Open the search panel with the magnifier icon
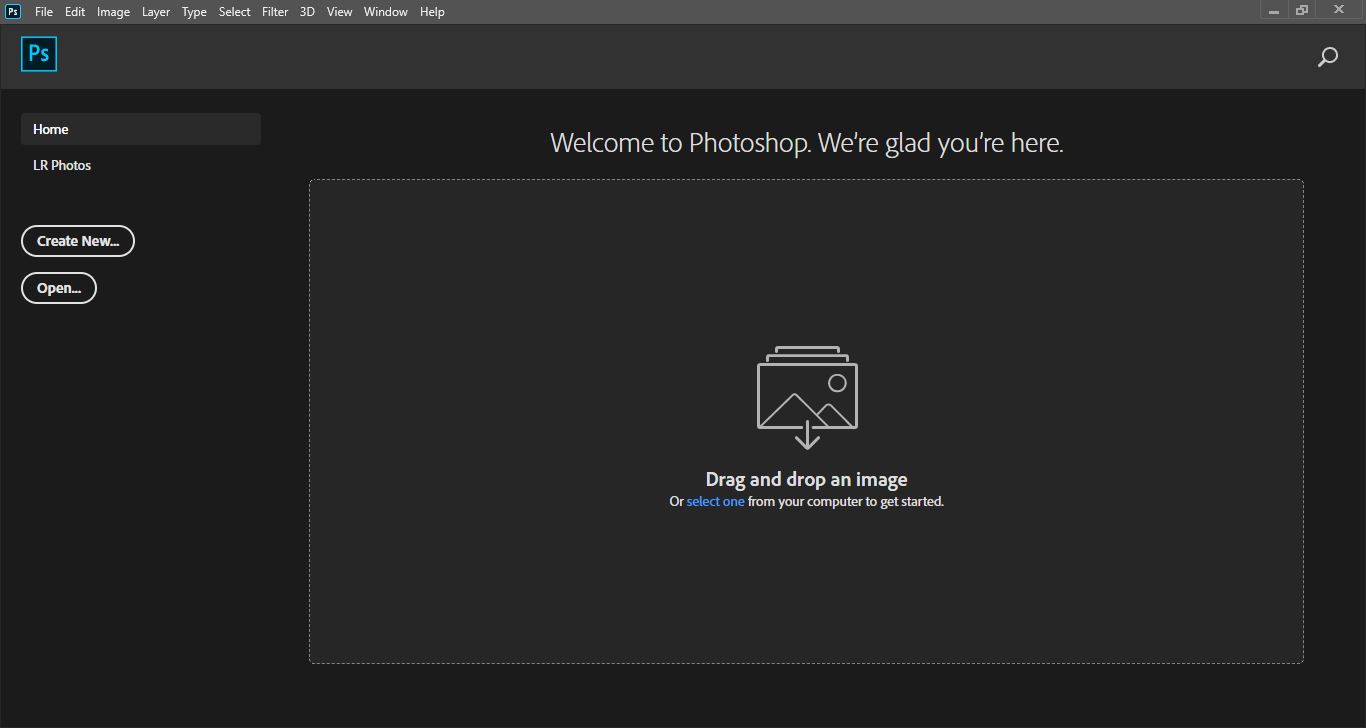Image resolution: width=1366 pixels, height=728 pixels. coord(1327,56)
